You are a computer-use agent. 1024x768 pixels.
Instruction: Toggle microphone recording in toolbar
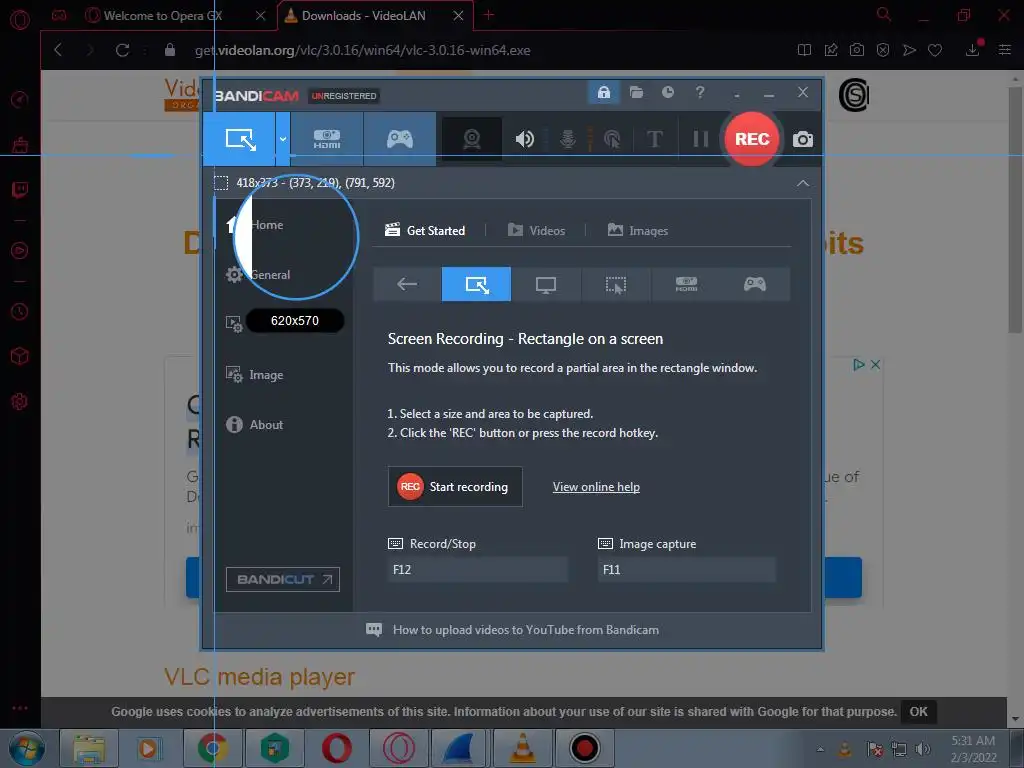(x=568, y=138)
